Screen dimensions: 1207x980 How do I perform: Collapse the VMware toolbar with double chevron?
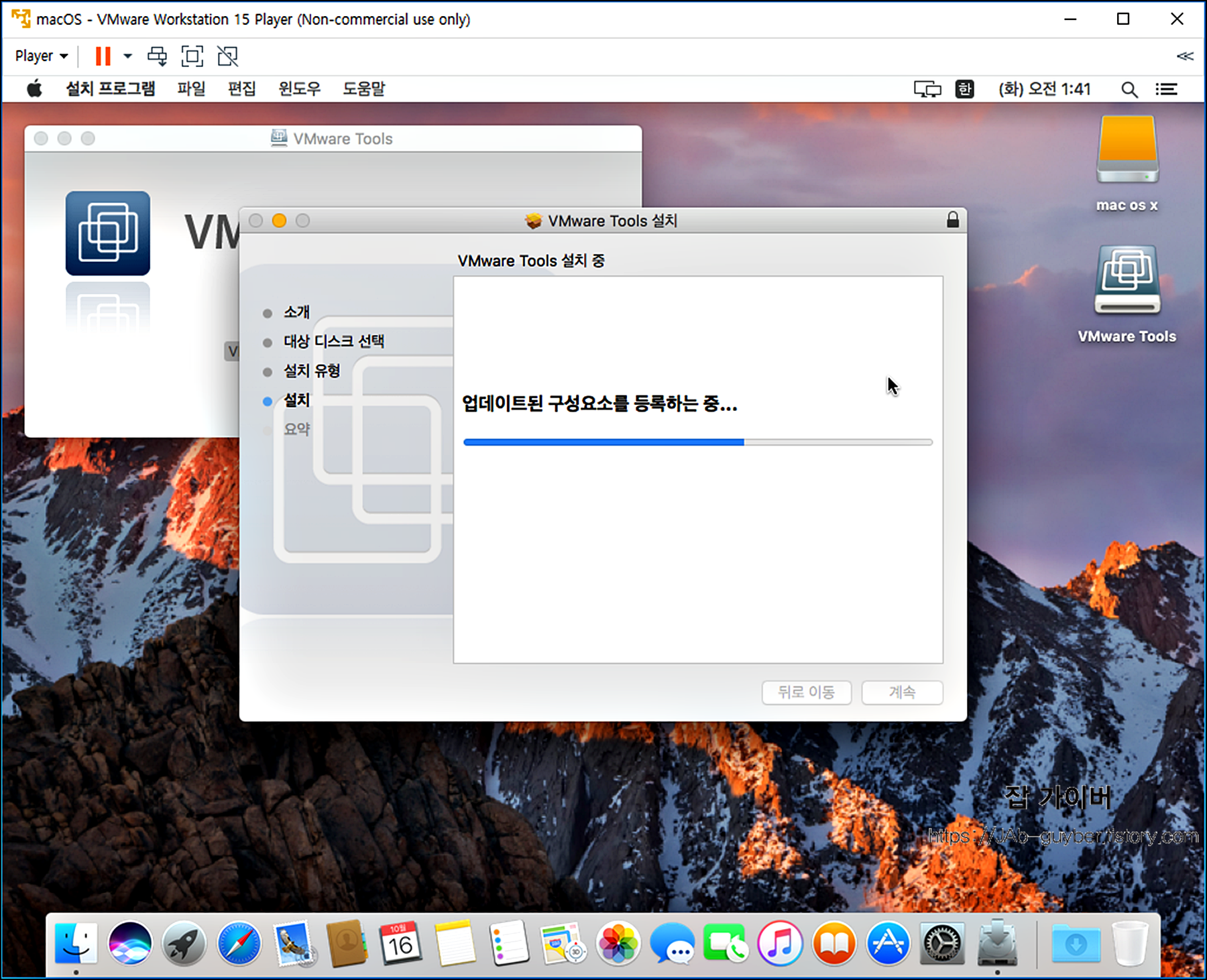point(1185,56)
